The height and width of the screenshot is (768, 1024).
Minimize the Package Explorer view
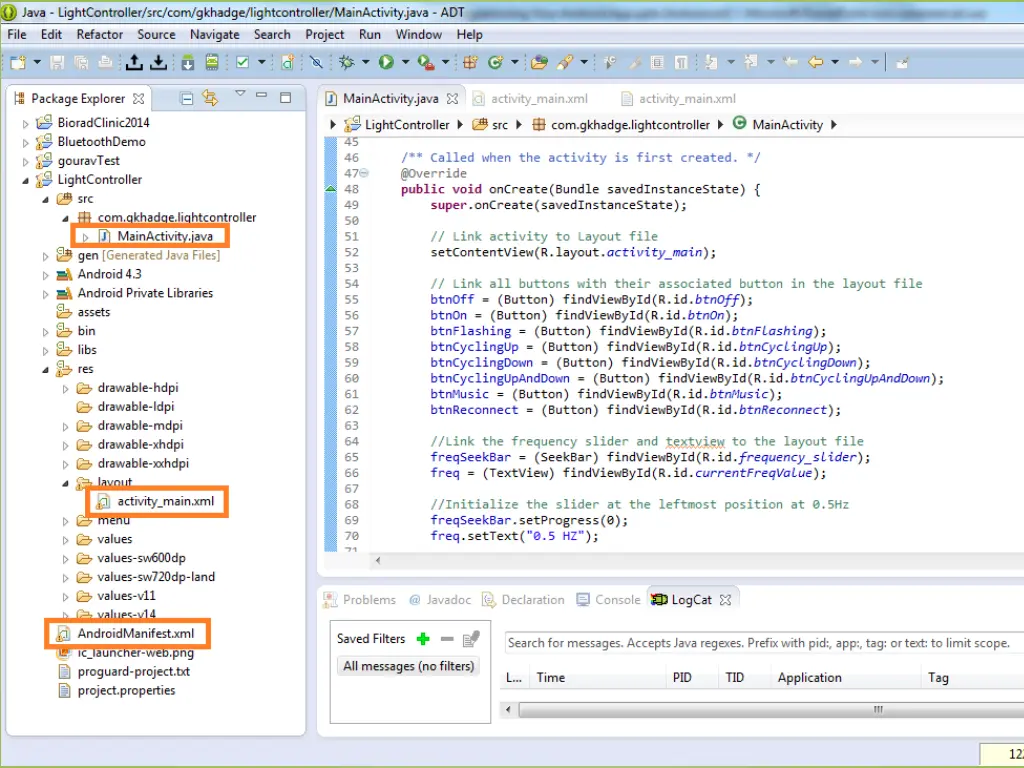[262, 97]
